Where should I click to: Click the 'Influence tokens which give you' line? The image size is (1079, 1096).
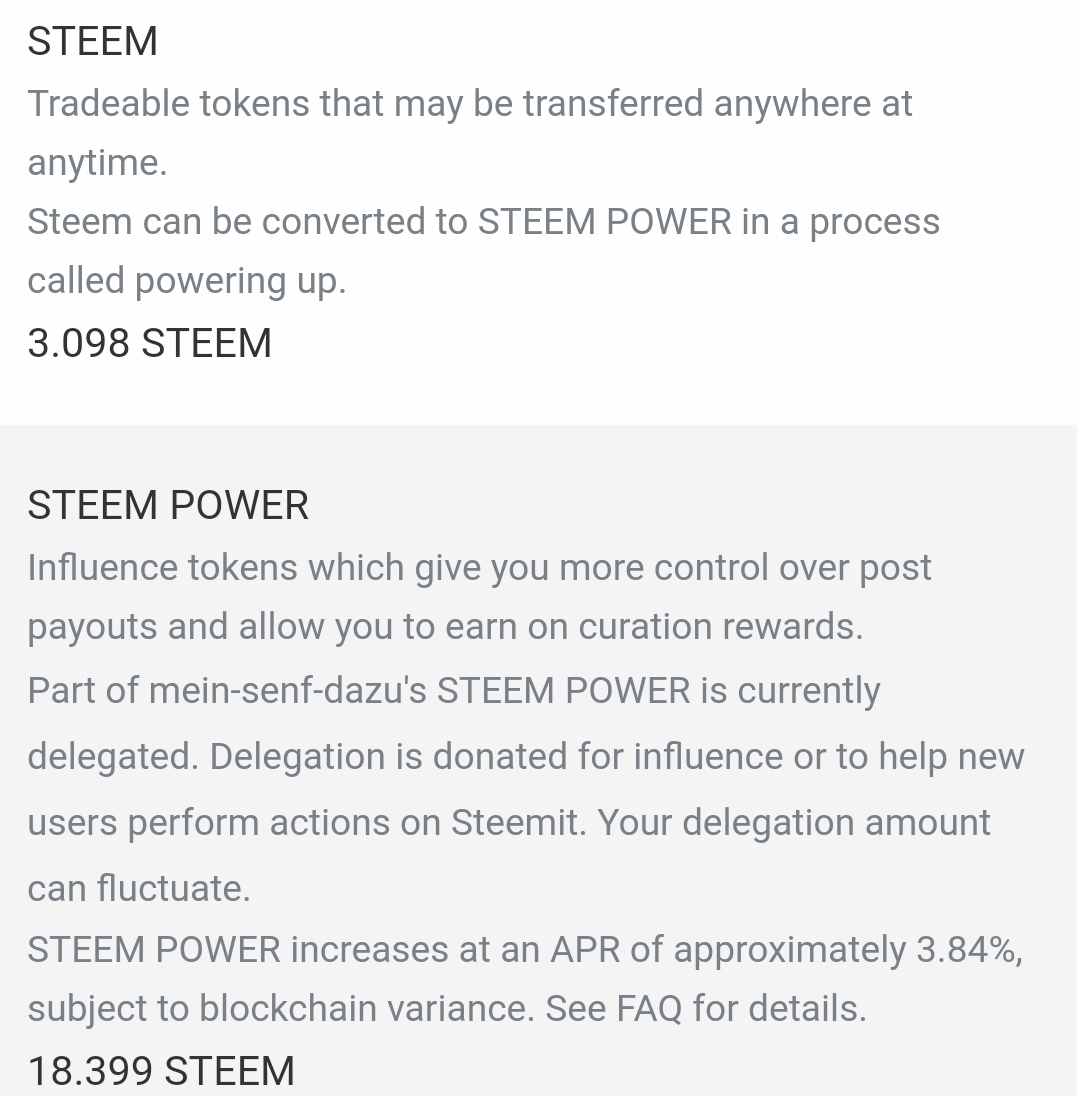point(479,568)
